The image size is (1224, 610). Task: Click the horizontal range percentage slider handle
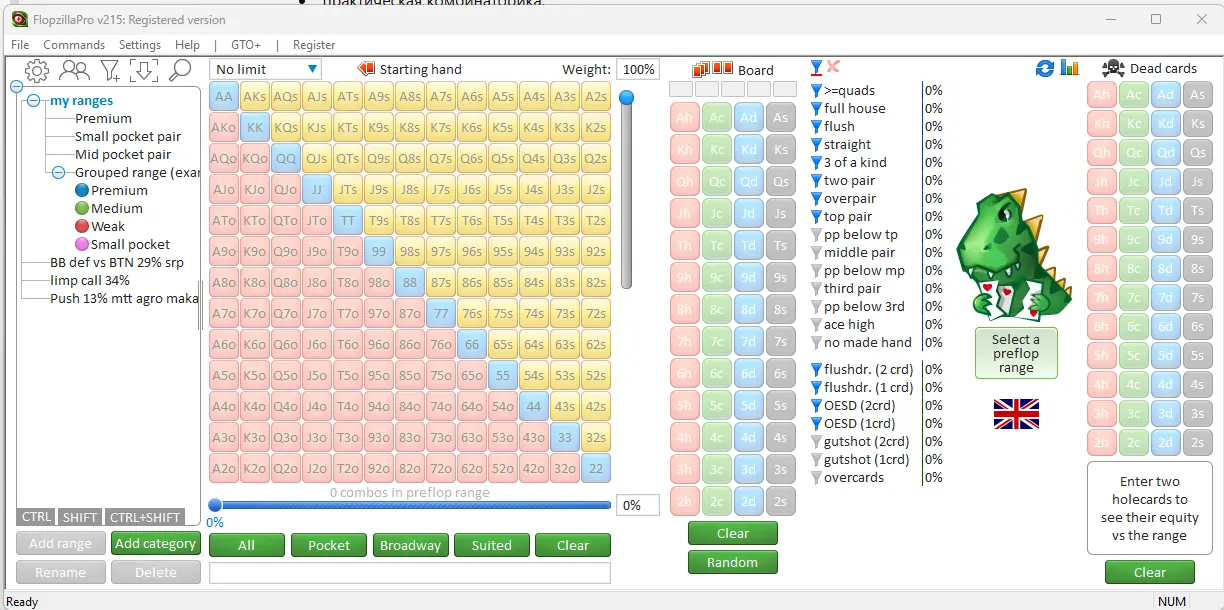215,506
